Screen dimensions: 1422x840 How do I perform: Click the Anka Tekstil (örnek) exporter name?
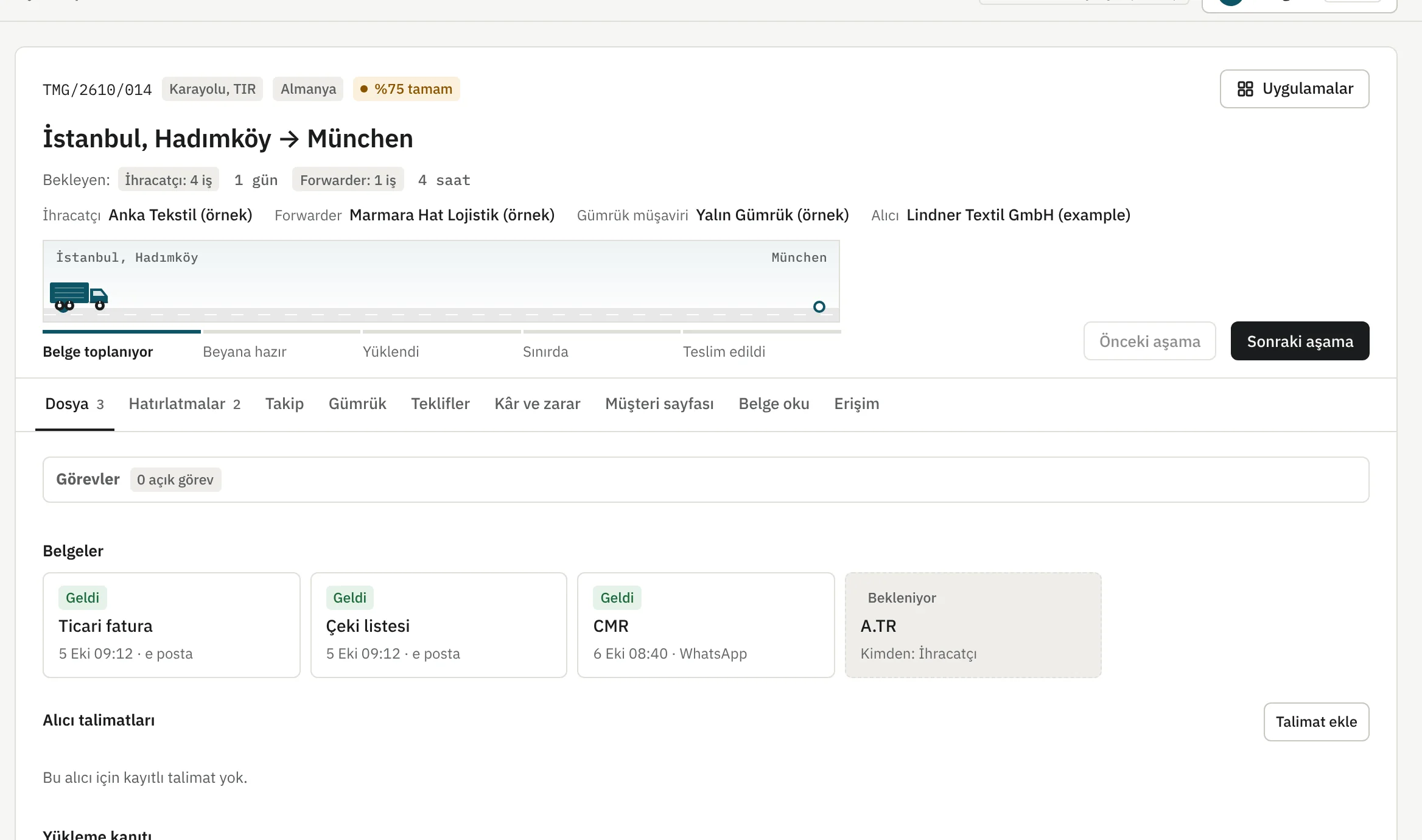point(180,215)
